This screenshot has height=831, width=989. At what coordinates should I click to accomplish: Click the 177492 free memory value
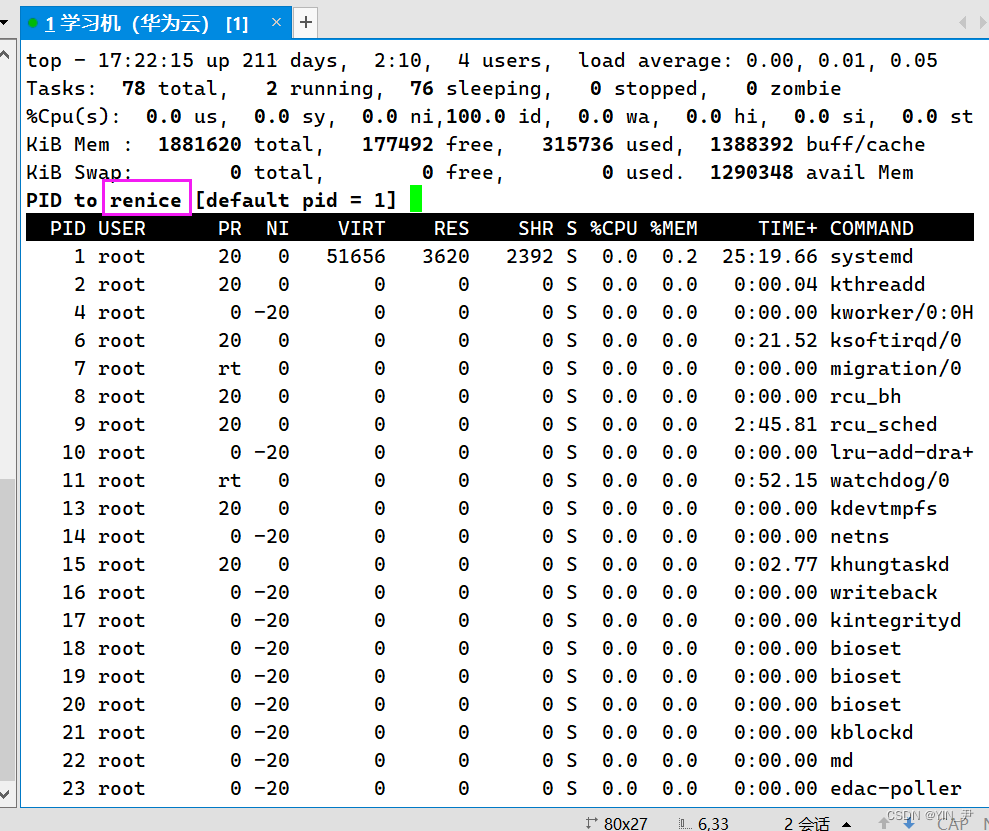click(398, 144)
